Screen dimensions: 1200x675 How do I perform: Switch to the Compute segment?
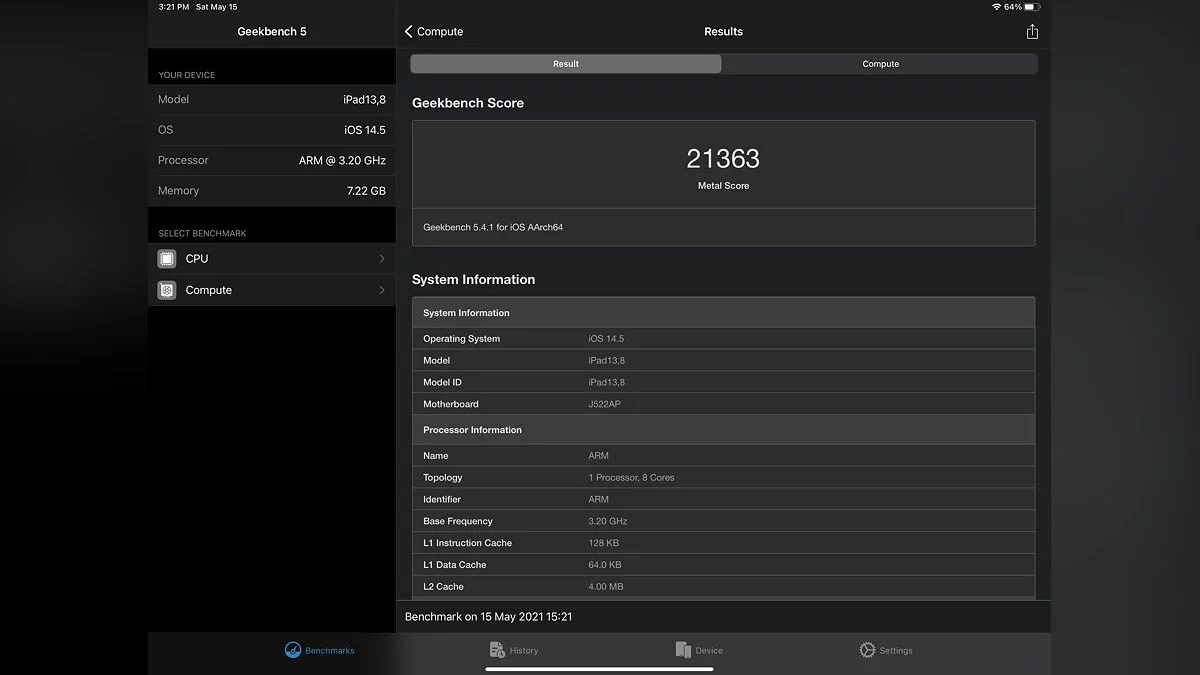pos(880,64)
